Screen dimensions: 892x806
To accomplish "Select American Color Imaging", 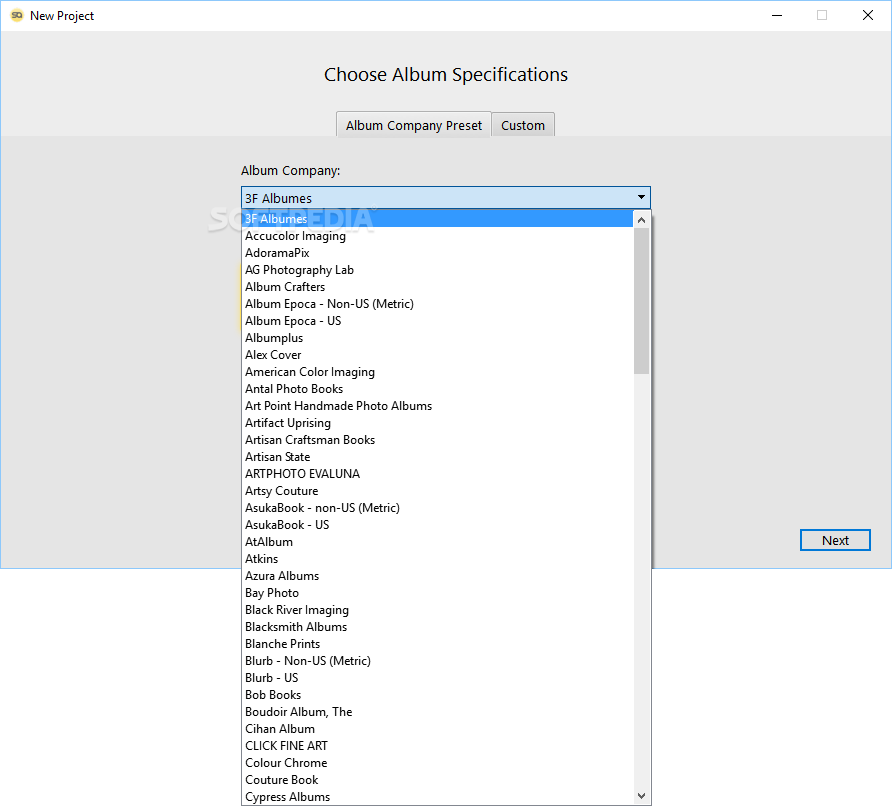I will 437,372.
